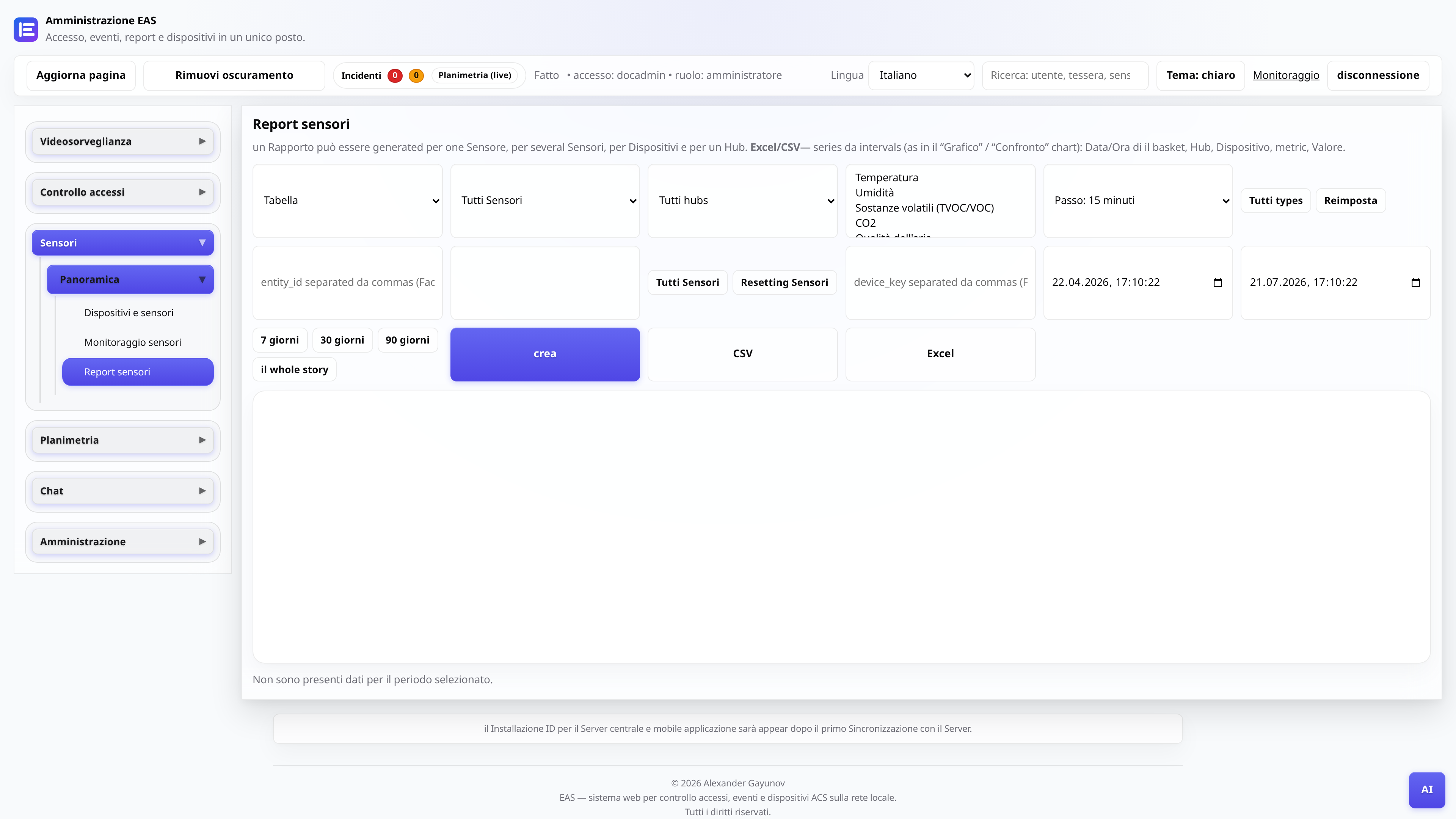This screenshot has width=1456, height=819.
Task: Select Dispositivi e sensori menu item
Action: (129, 312)
